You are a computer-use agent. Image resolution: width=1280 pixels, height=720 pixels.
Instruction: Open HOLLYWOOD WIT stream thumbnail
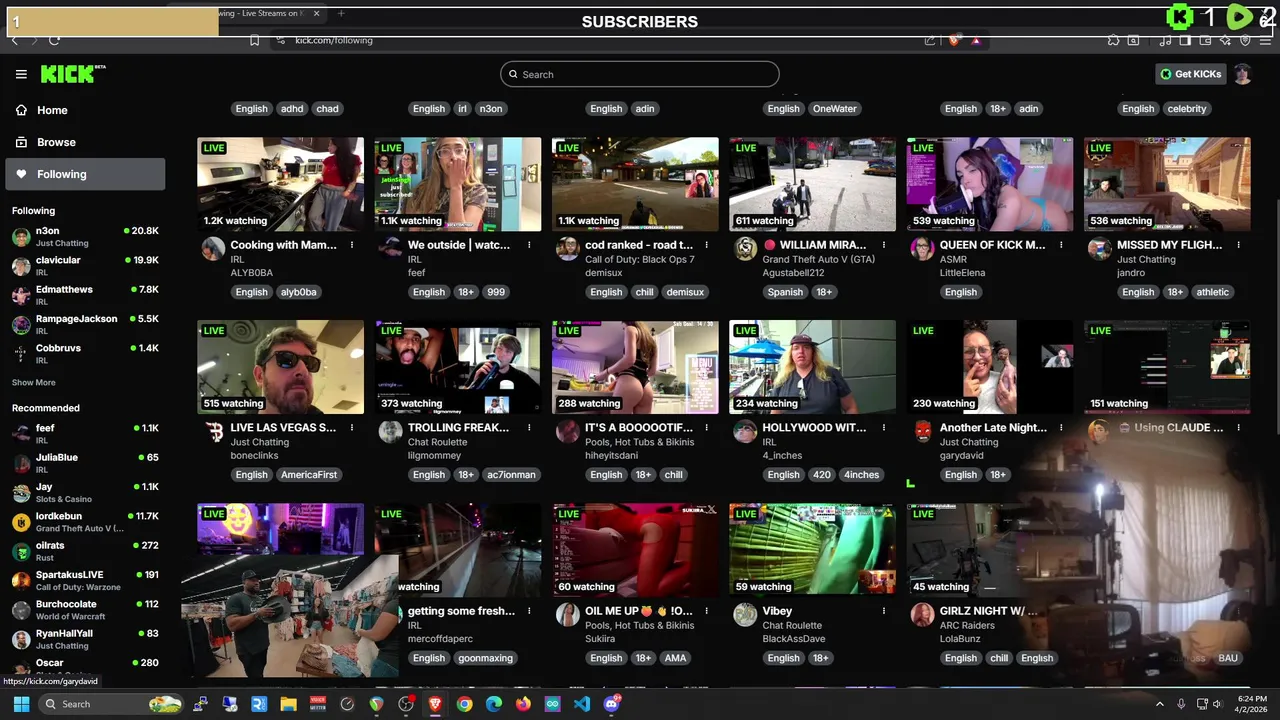pos(812,367)
